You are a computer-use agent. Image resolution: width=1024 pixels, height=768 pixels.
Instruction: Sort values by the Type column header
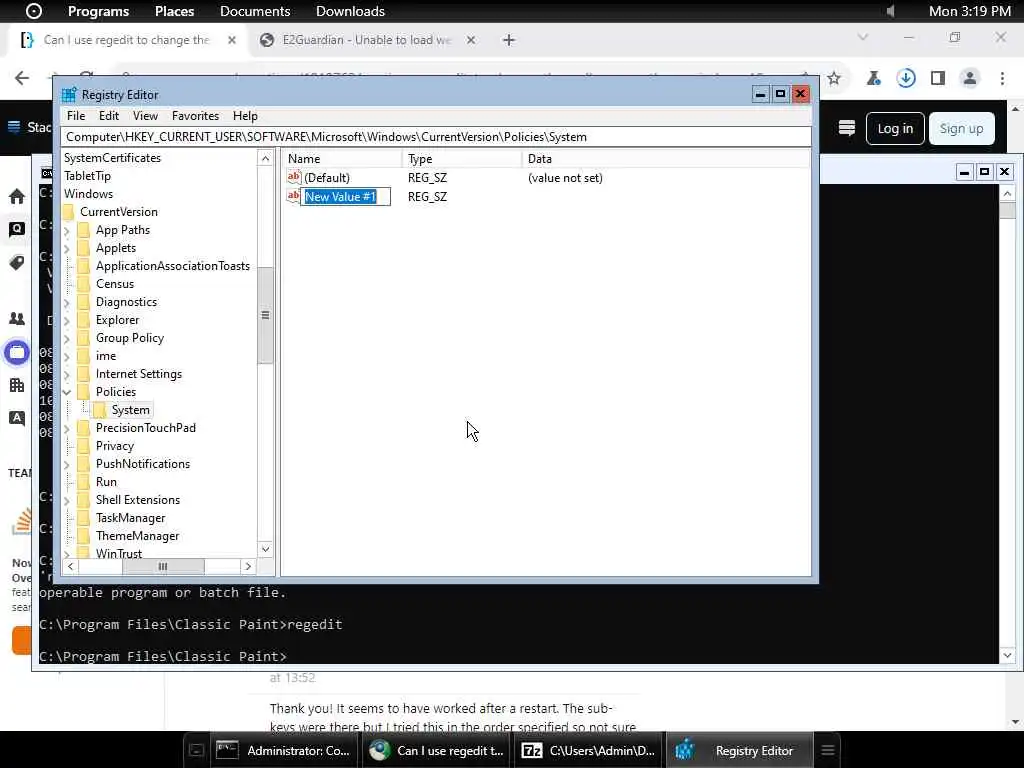(462, 159)
